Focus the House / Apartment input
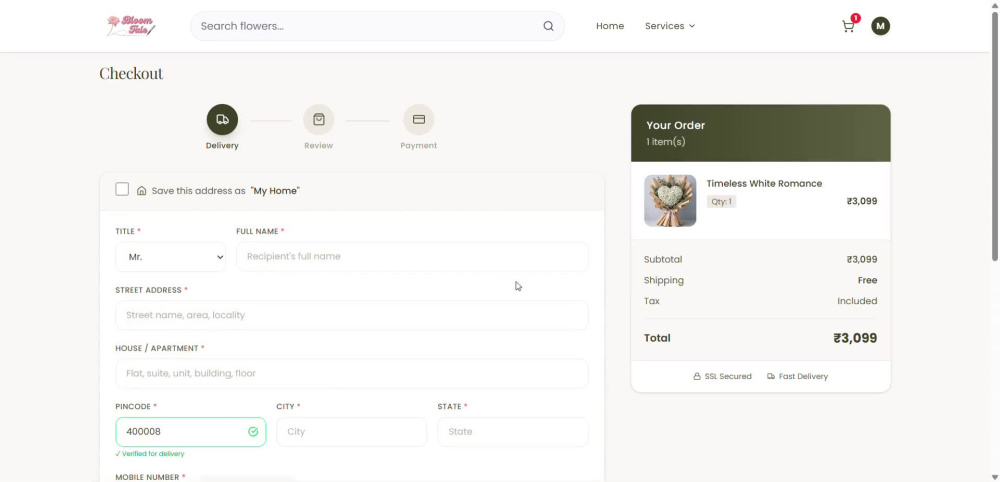 pyautogui.click(x=351, y=374)
